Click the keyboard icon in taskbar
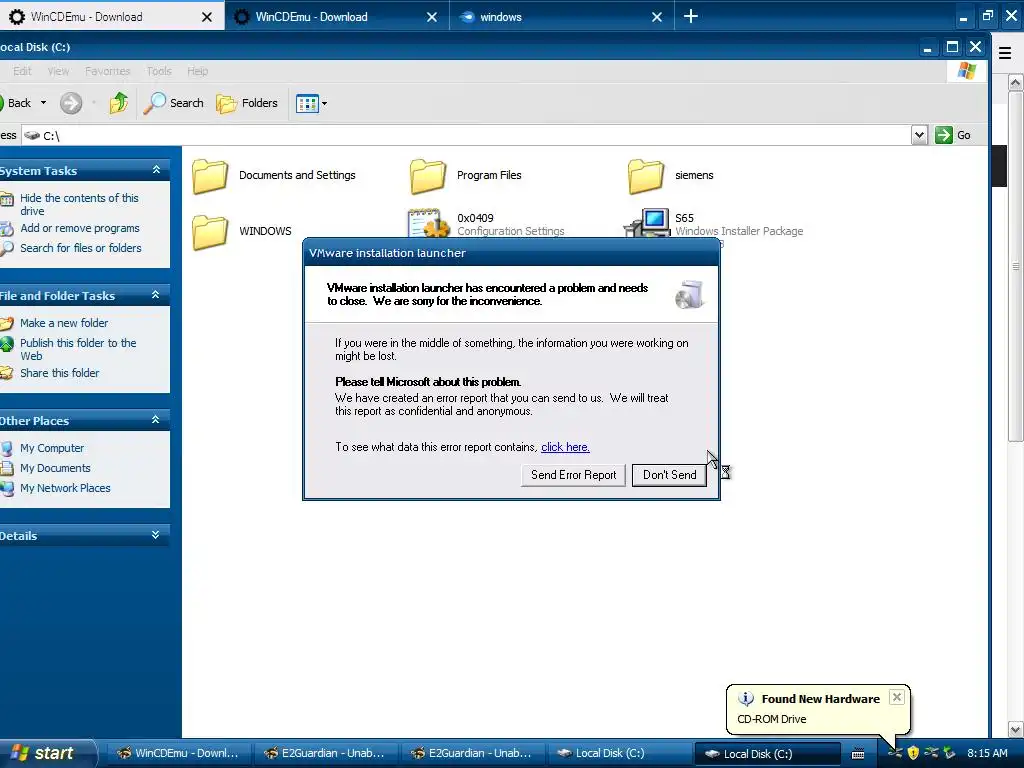Screen dimensions: 1024x768 tap(858, 754)
